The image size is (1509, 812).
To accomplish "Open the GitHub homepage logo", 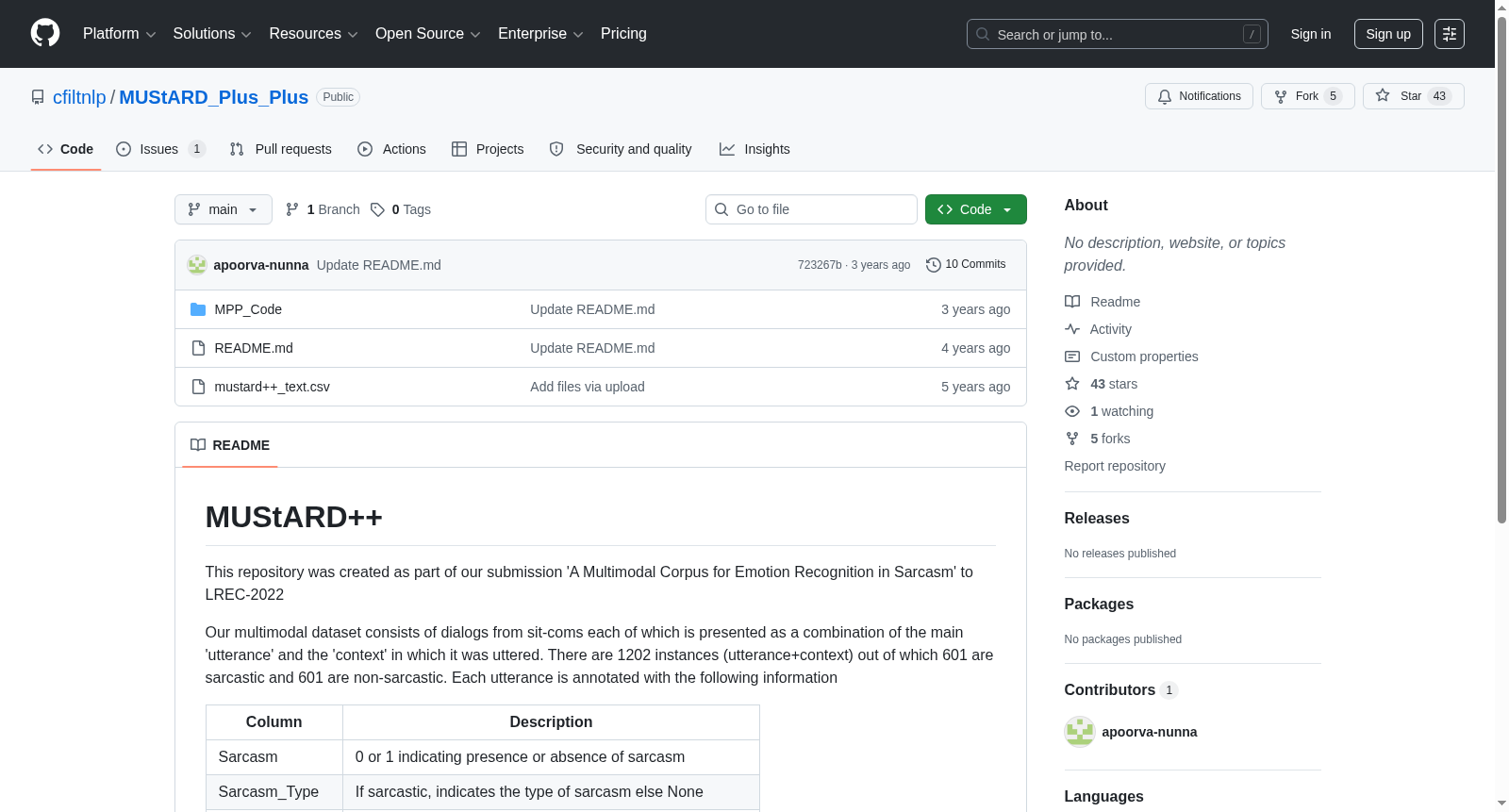I will [45, 33].
